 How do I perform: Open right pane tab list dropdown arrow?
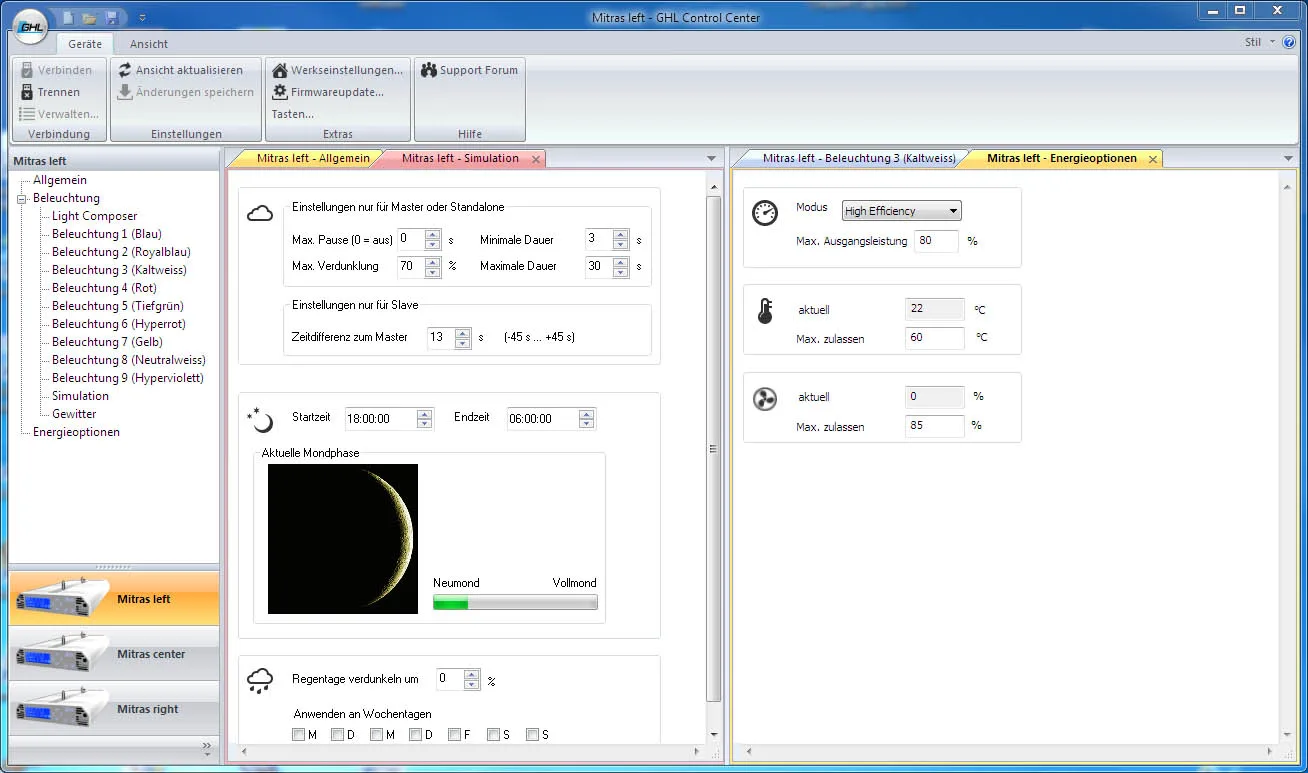pyautogui.click(x=1288, y=158)
